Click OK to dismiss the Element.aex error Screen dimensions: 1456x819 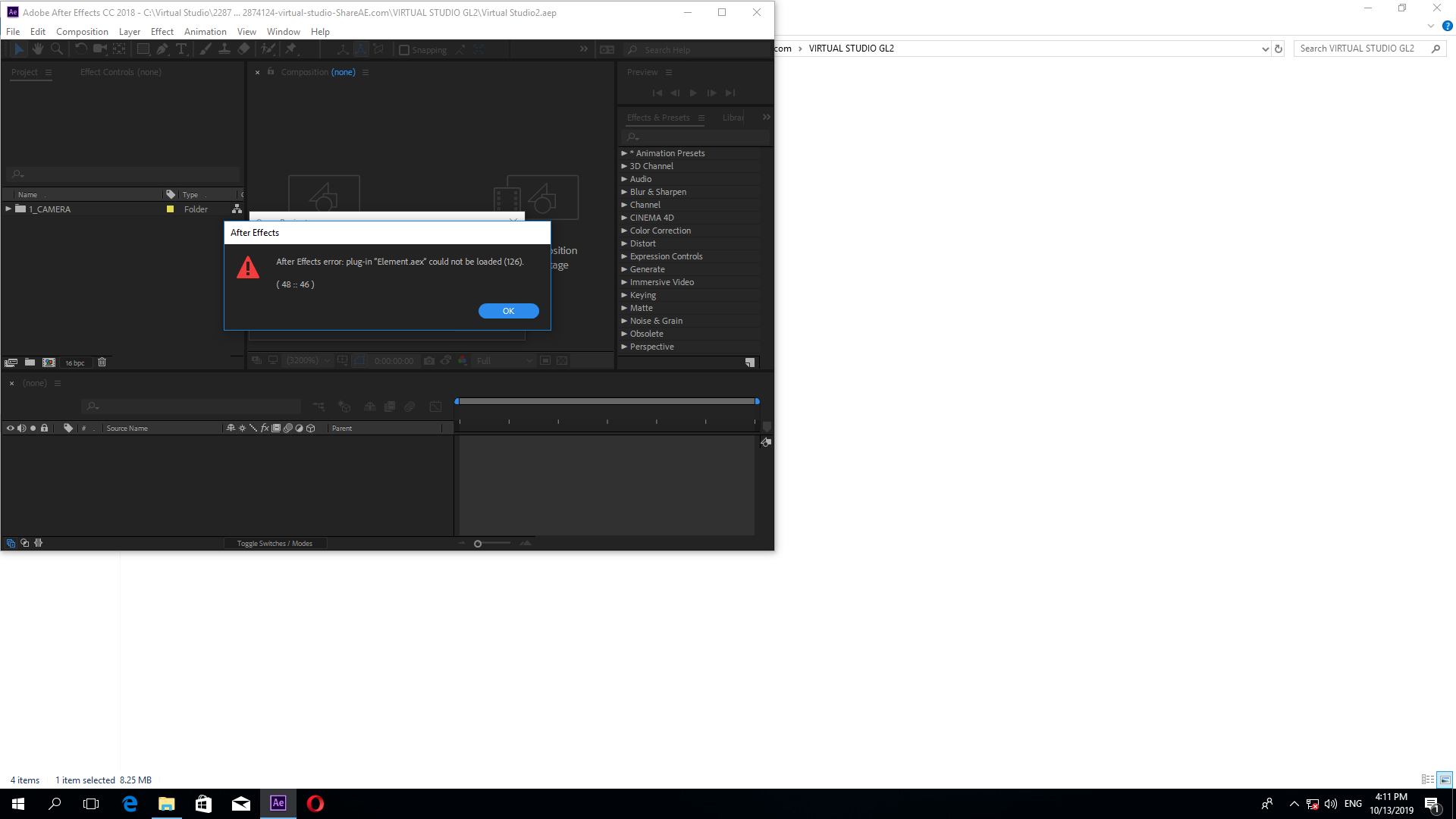tap(509, 311)
